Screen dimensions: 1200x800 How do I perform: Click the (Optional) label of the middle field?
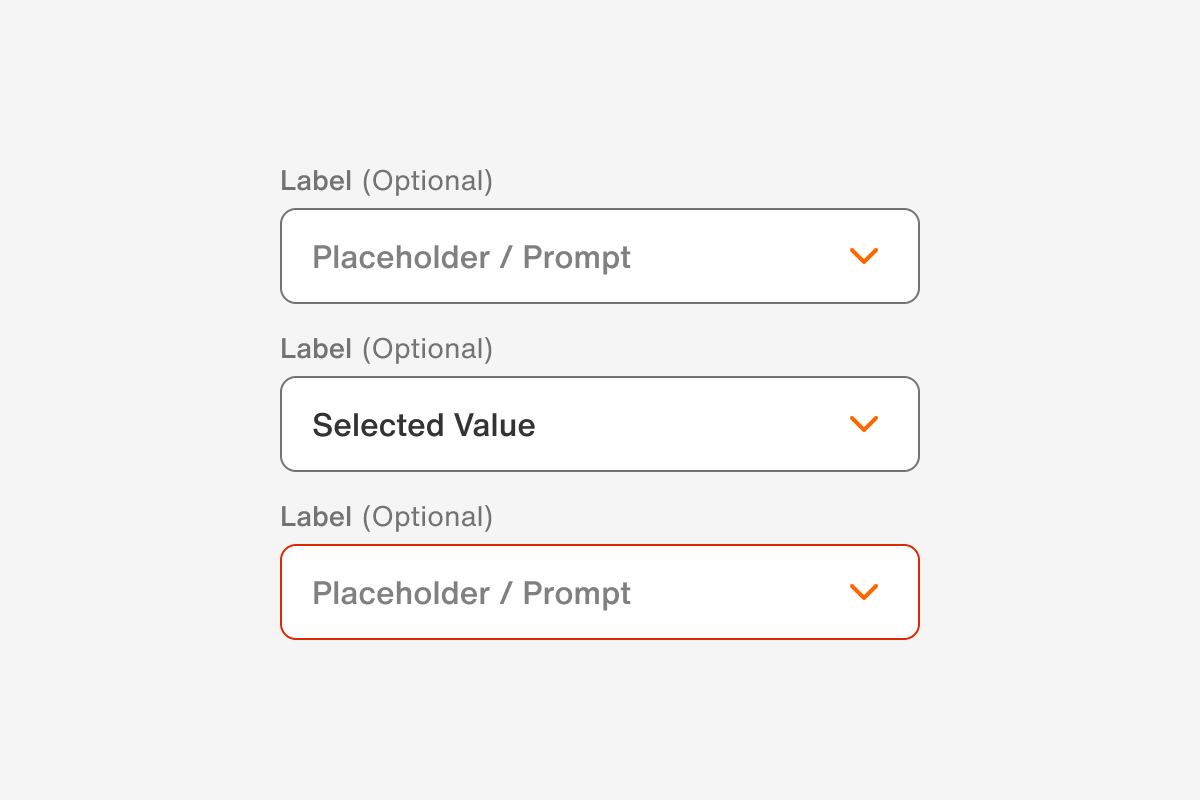click(x=428, y=348)
